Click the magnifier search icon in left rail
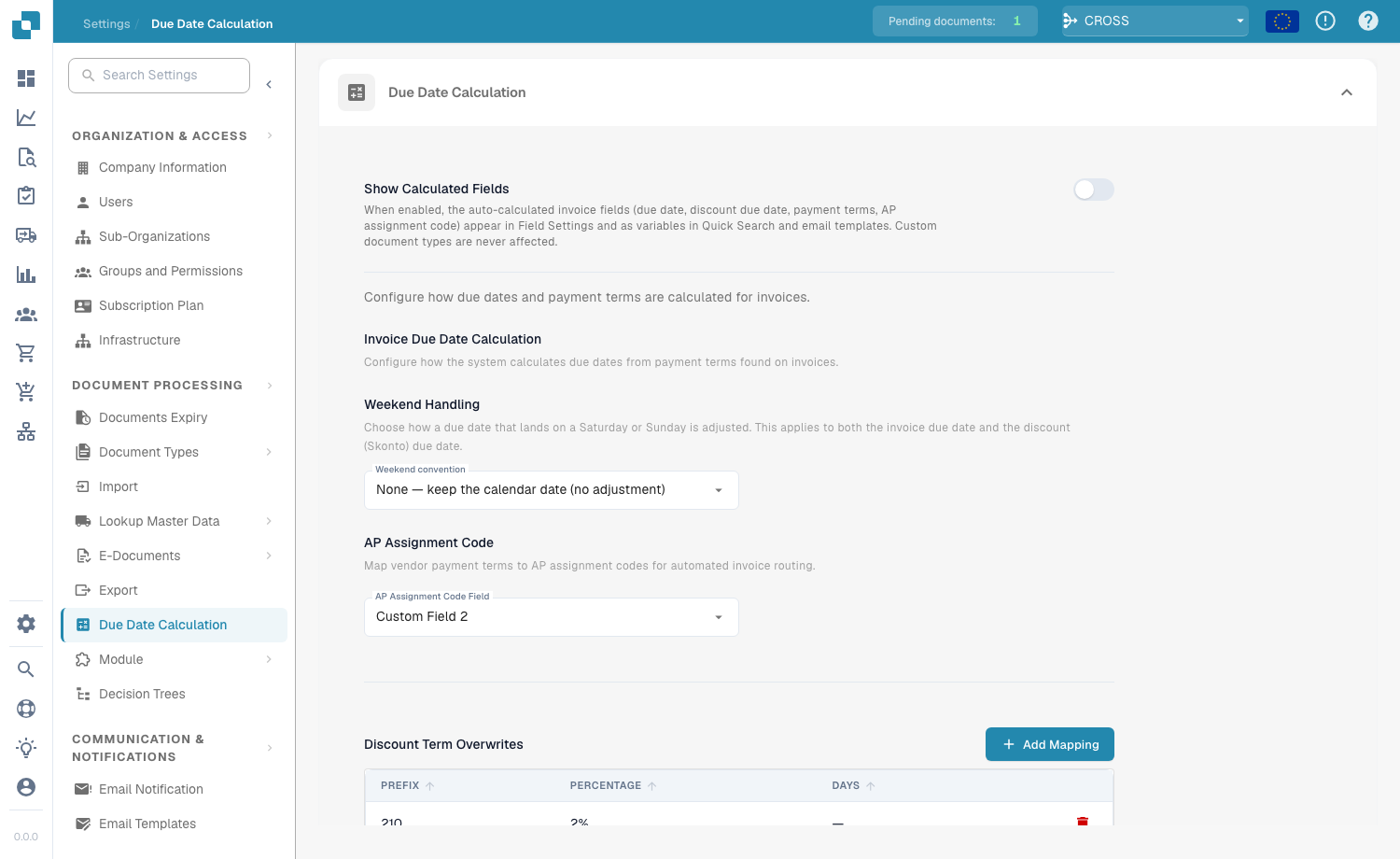This screenshot has width=1400, height=859. point(26,669)
